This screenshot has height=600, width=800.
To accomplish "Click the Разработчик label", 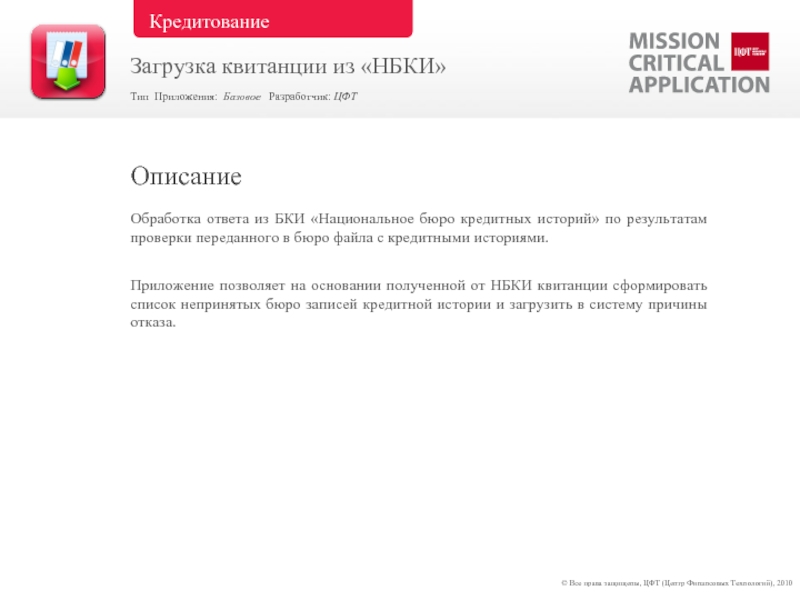I will pos(299,96).
